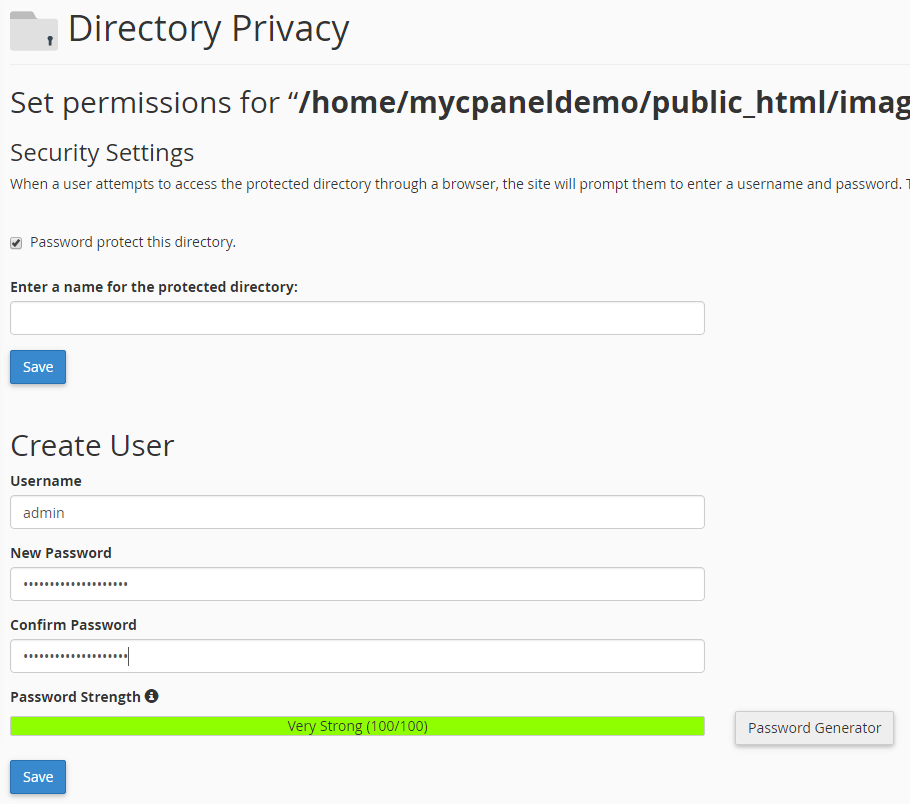Click the "Enter a name for the protected directory" label
The image size is (910, 804).
tap(154, 287)
